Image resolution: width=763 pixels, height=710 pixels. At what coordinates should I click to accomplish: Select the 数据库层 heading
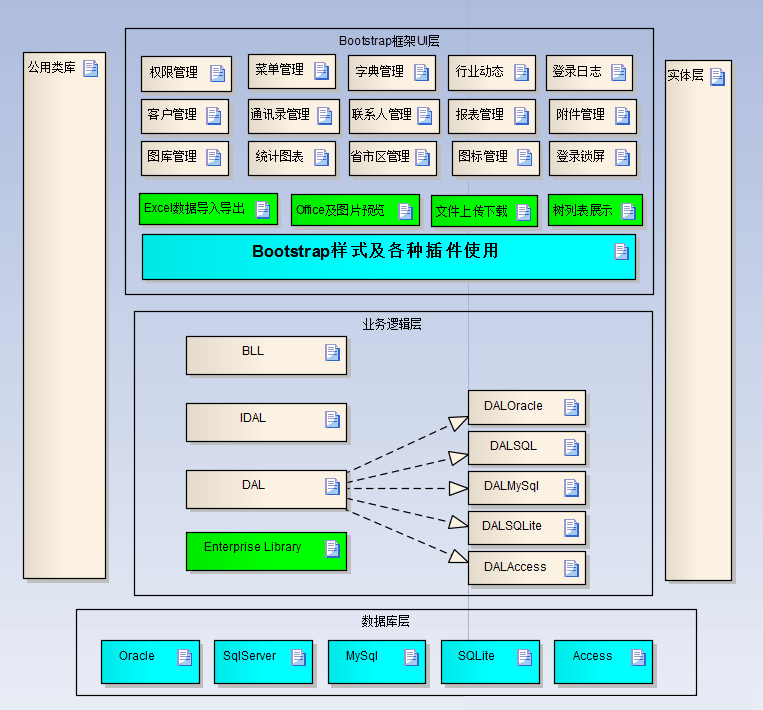tap(385, 621)
